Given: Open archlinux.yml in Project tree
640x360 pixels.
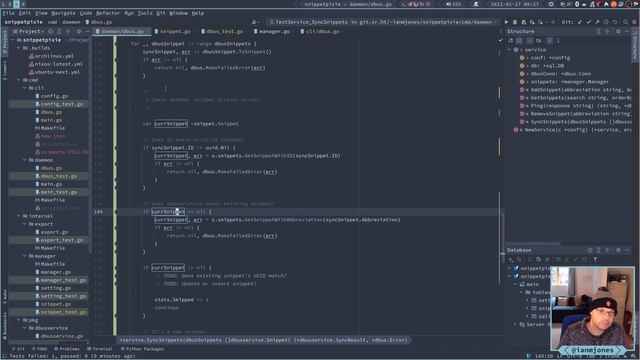Looking at the screenshot, I should 54,56.
